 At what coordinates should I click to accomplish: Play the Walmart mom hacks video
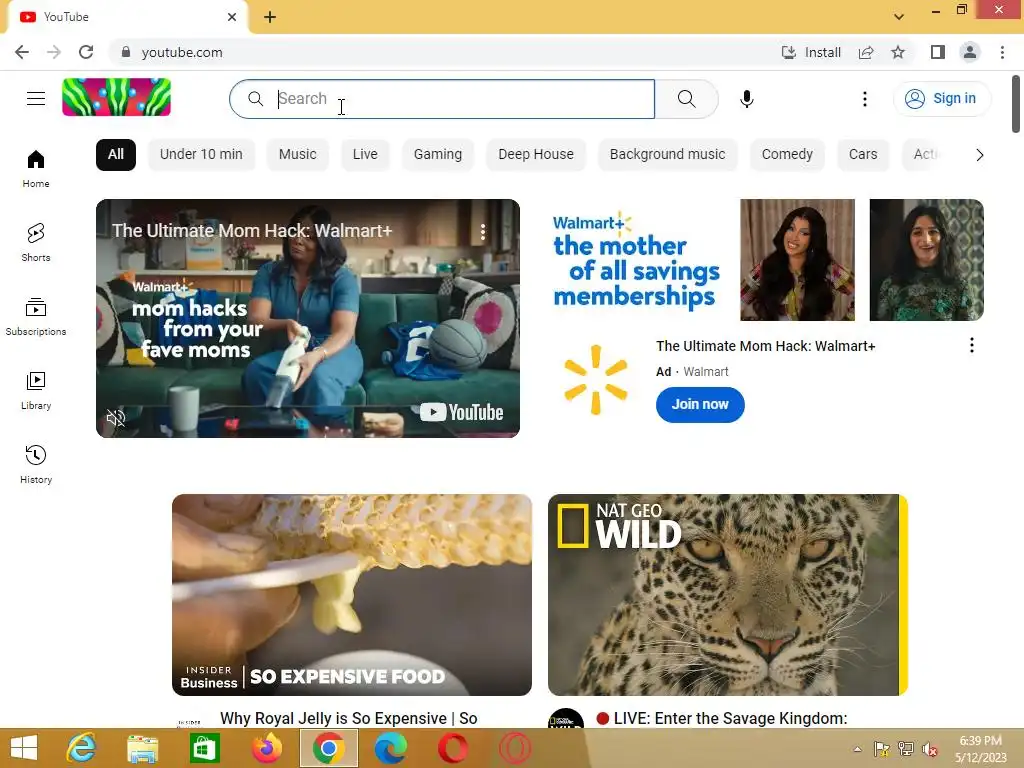[x=308, y=319]
